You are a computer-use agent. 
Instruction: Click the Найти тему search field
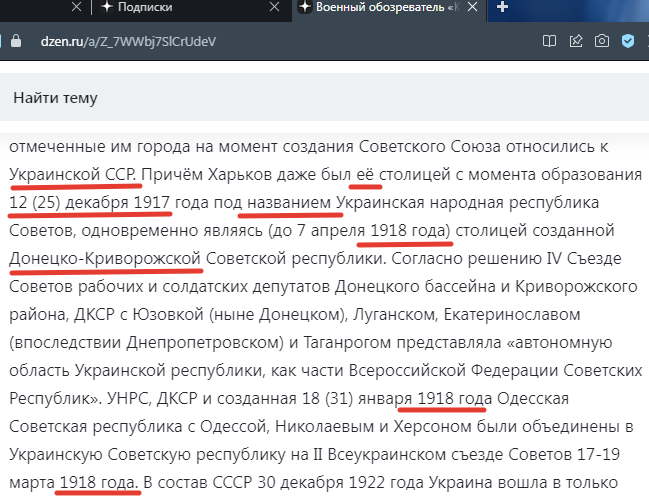(324, 98)
